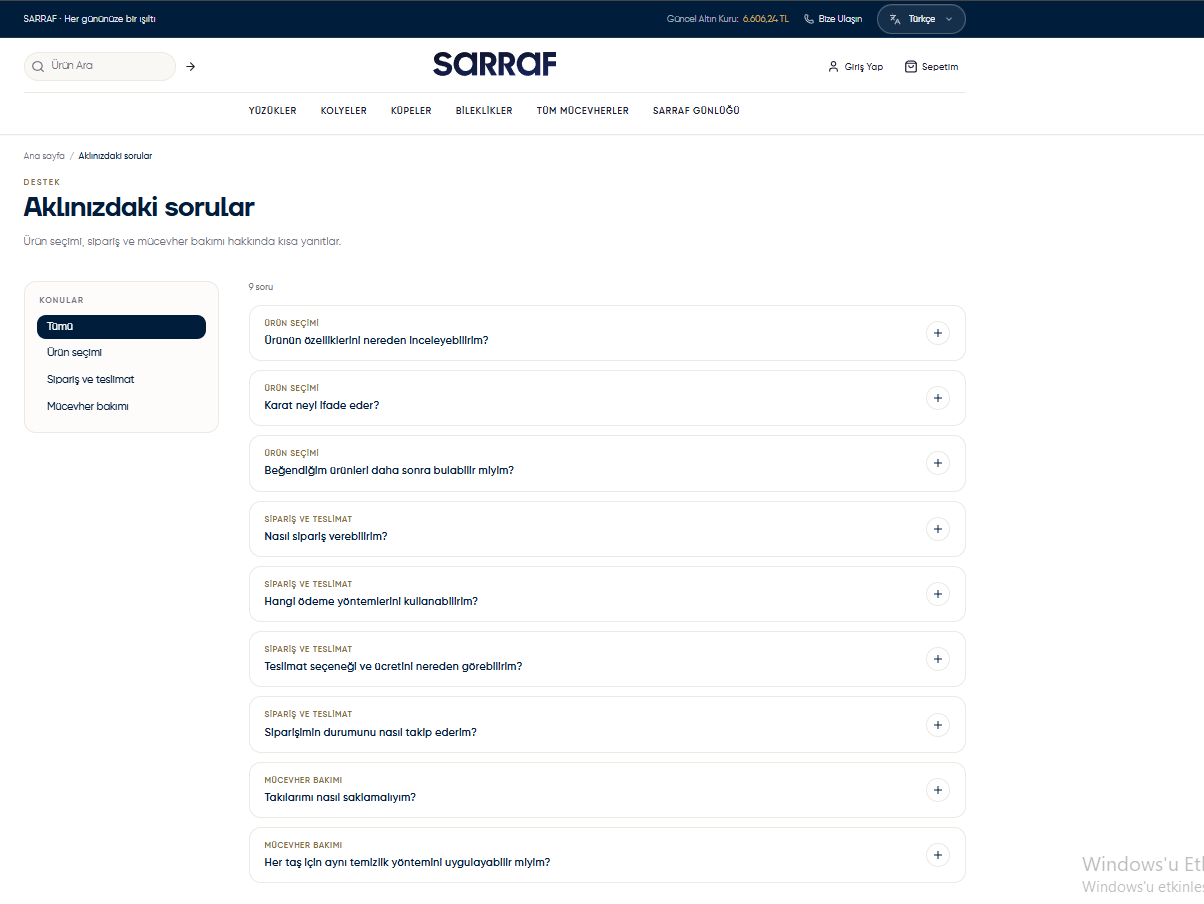Click the "Her gününüze bir ışıltı" tagline
Image resolution: width=1204 pixels, height=904 pixels.
click(x=110, y=19)
